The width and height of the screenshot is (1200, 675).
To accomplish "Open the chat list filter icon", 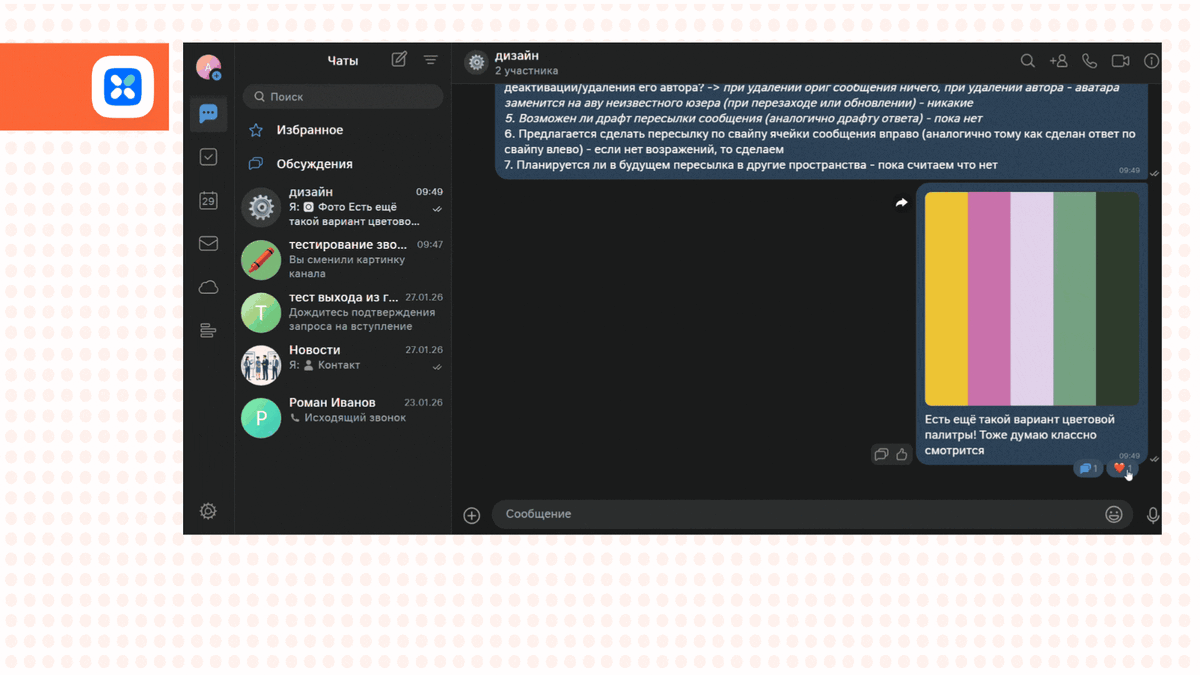I will [431, 60].
